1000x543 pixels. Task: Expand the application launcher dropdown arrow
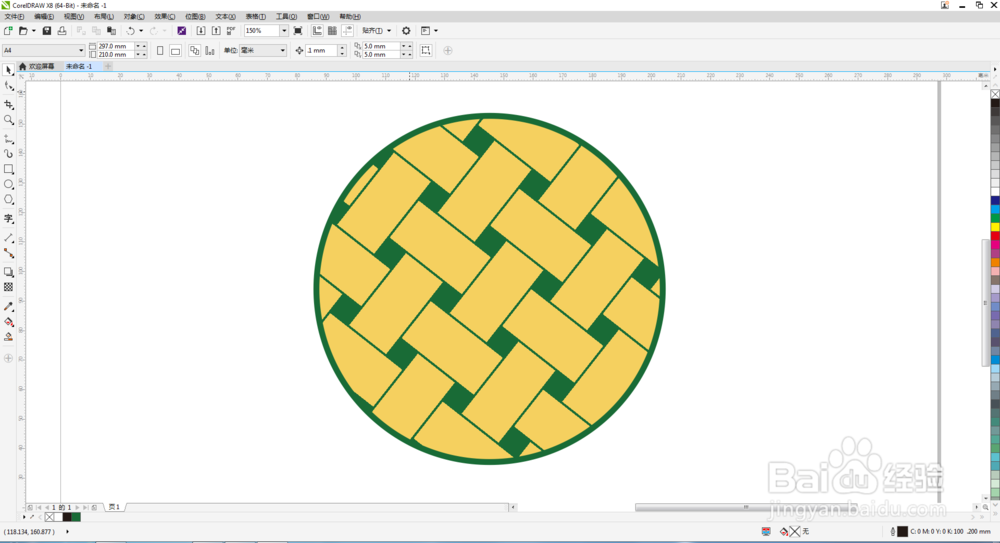pyautogui.click(x=436, y=31)
